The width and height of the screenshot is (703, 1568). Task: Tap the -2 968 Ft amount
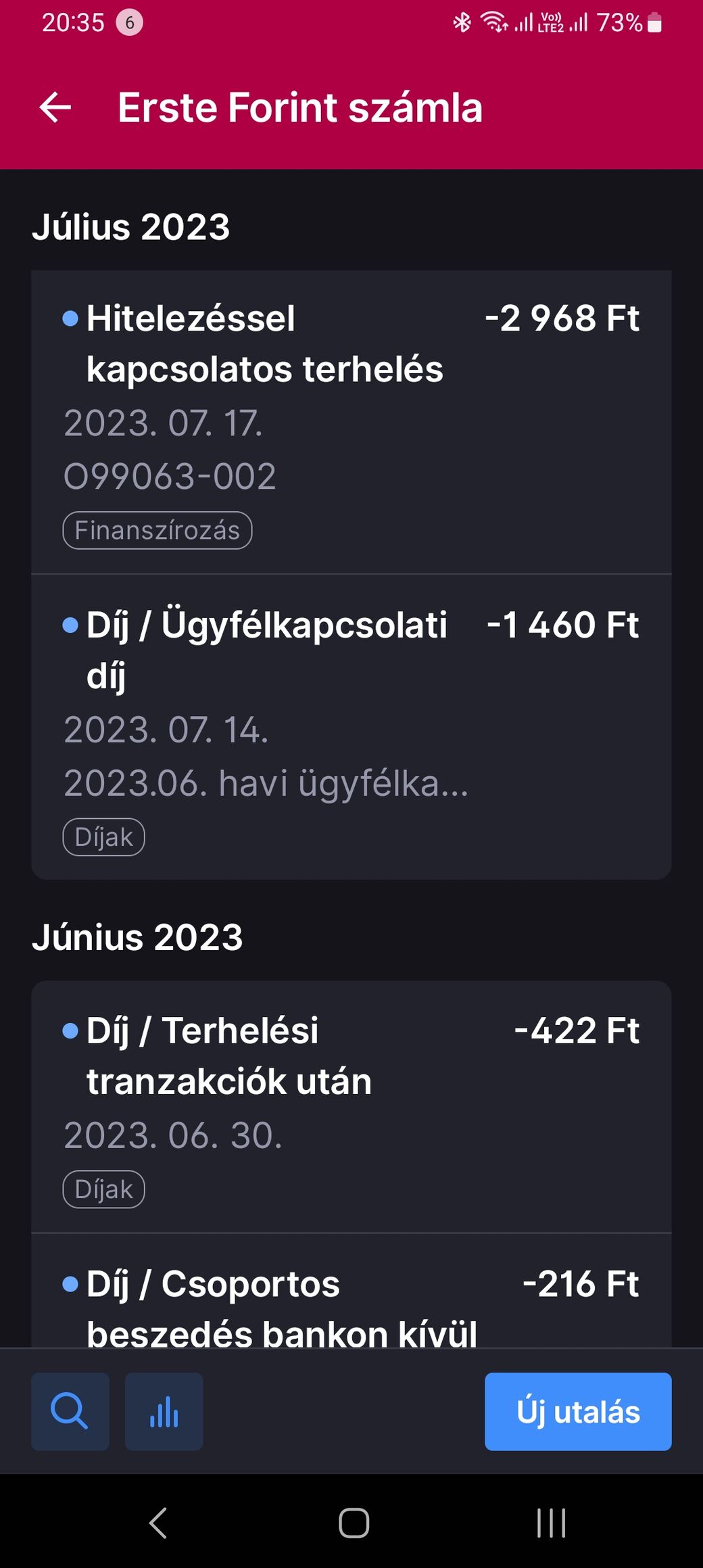point(562,318)
